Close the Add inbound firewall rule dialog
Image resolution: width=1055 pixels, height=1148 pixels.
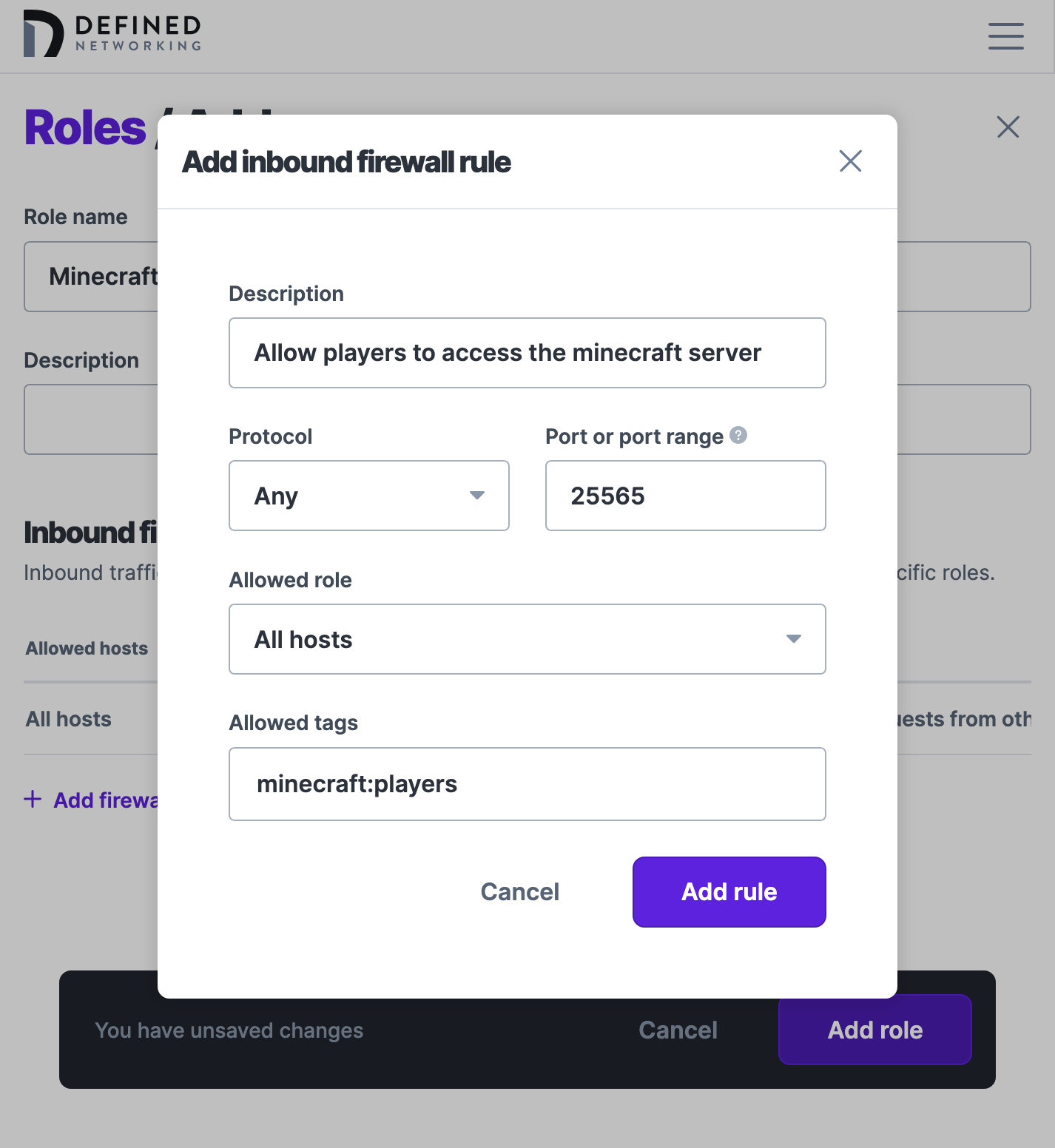click(x=849, y=161)
